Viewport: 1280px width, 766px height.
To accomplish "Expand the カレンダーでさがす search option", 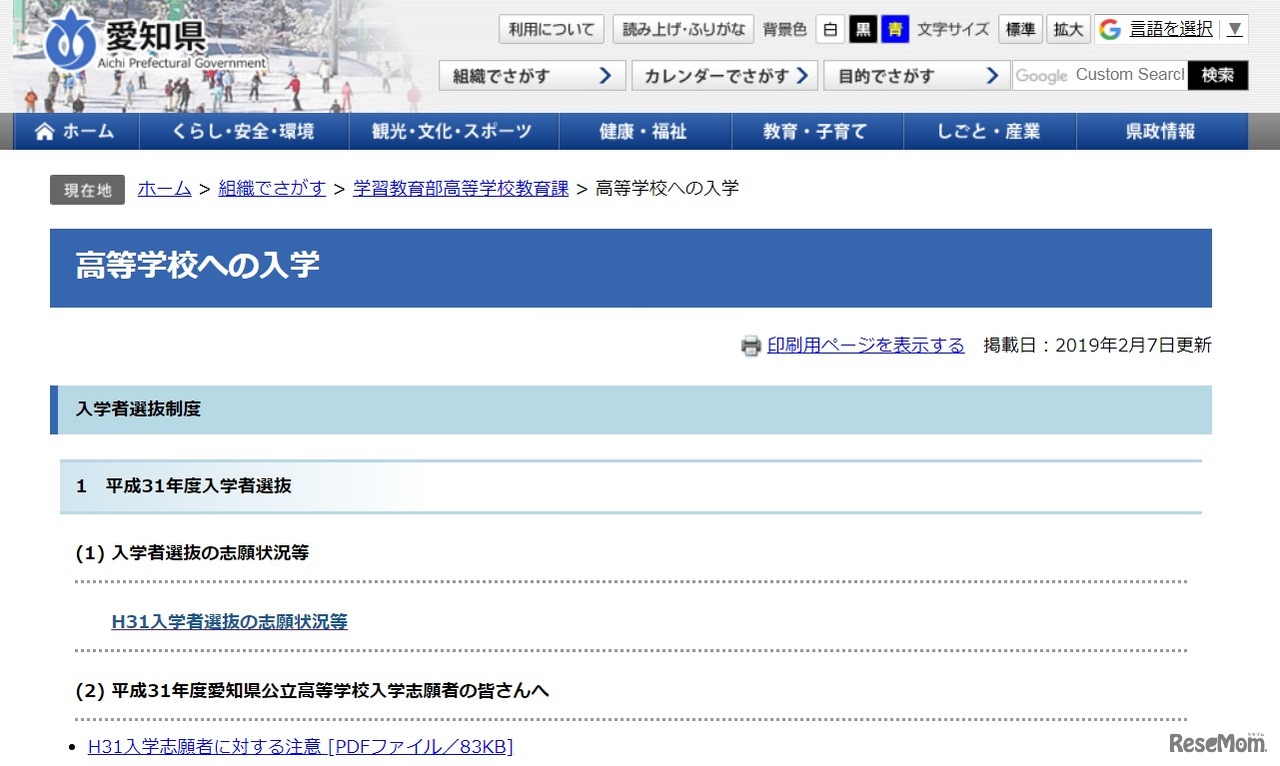I will tap(722, 75).
